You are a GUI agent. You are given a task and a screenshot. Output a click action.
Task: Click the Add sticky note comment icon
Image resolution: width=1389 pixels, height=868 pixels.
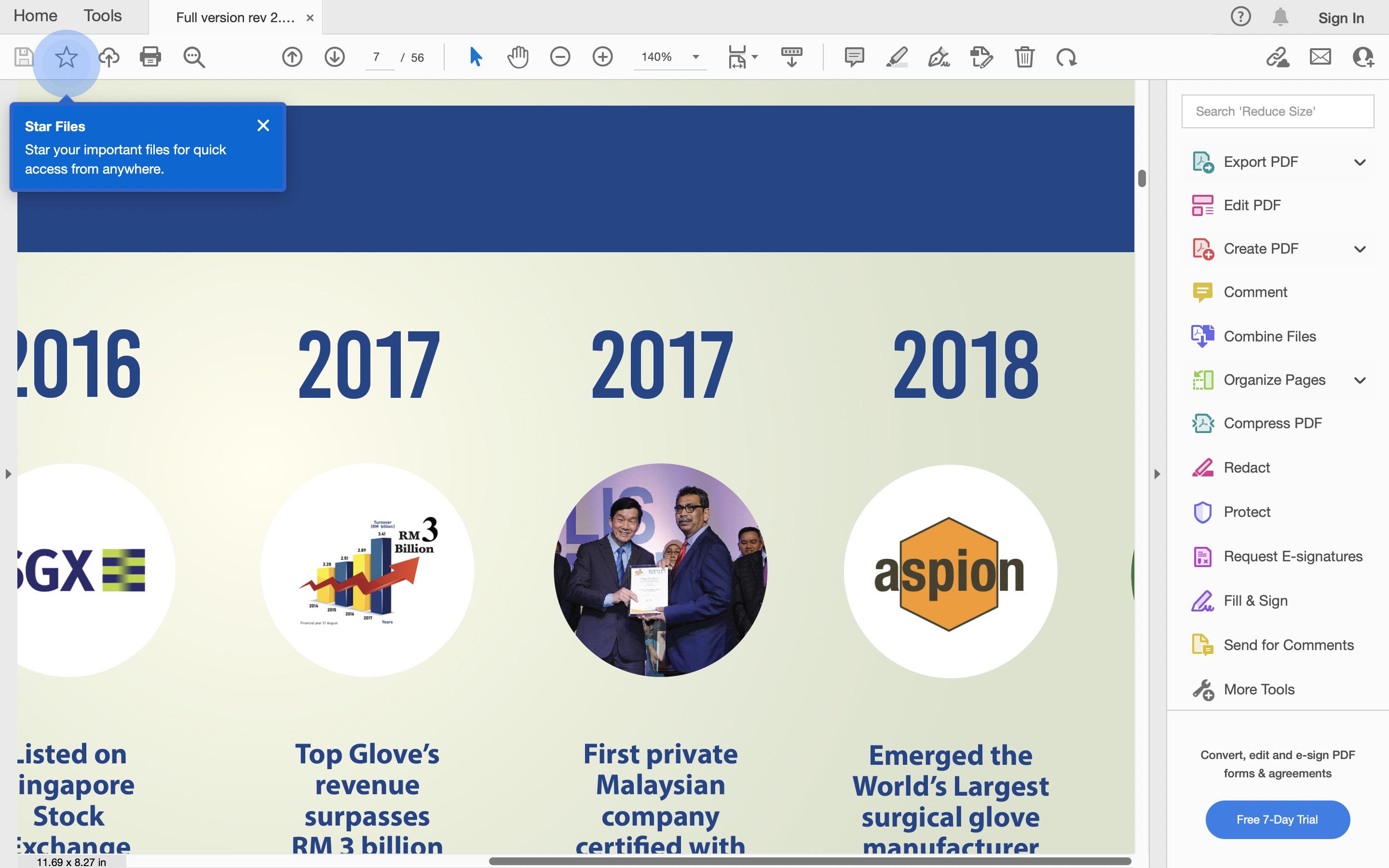point(854,57)
